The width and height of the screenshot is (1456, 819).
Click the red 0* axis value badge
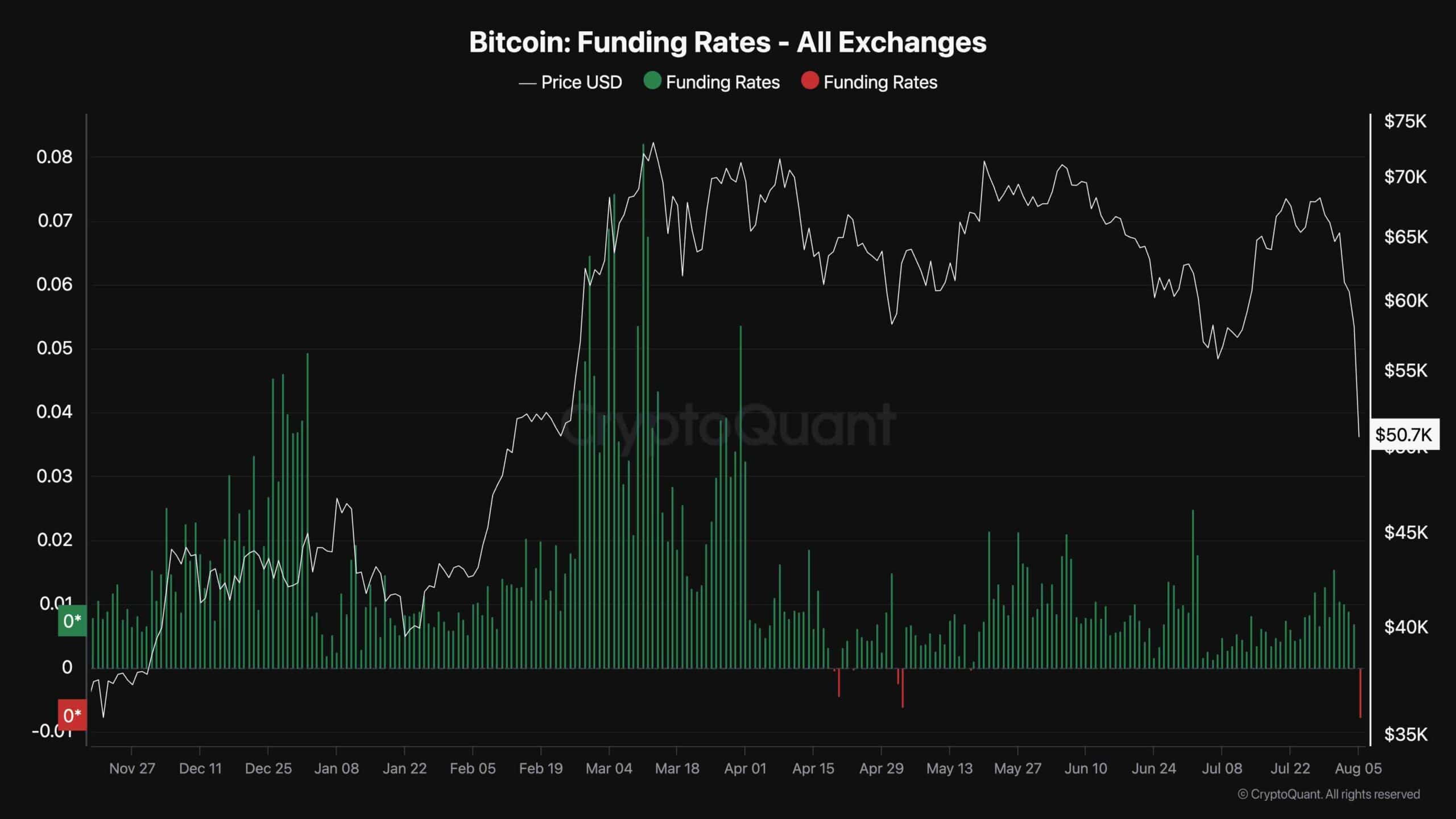point(72,715)
